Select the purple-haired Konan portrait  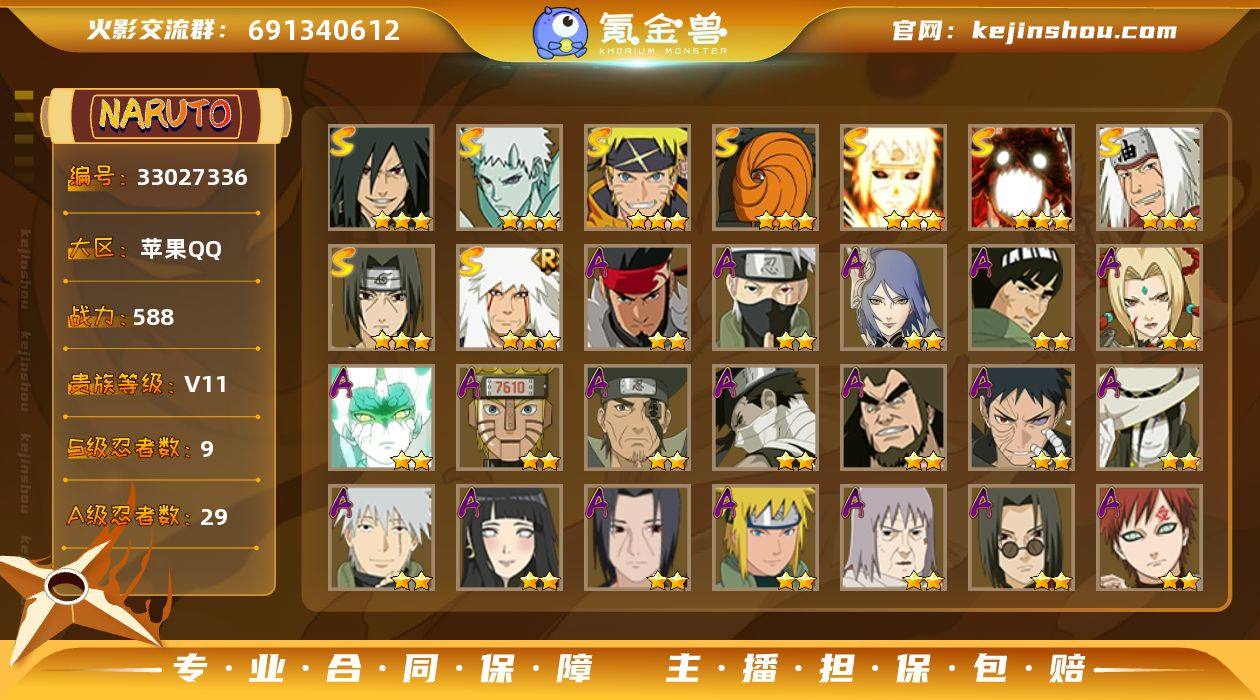click(893, 297)
